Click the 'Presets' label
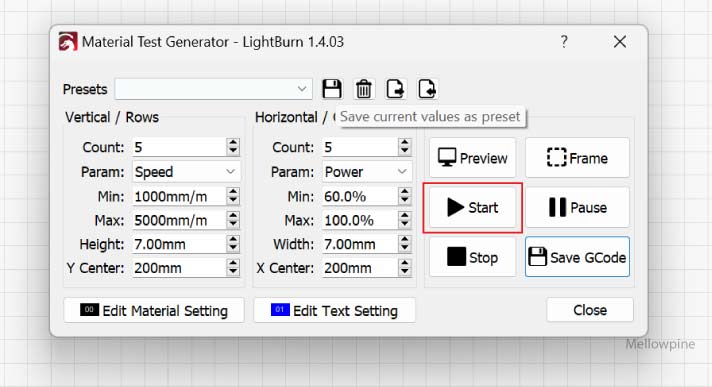This screenshot has width=712, height=387. [x=85, y=89]
